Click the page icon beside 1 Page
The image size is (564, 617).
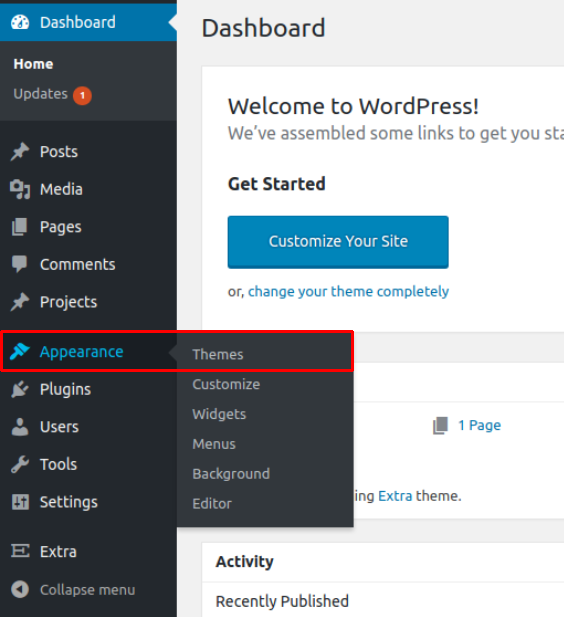click(440, 425)
